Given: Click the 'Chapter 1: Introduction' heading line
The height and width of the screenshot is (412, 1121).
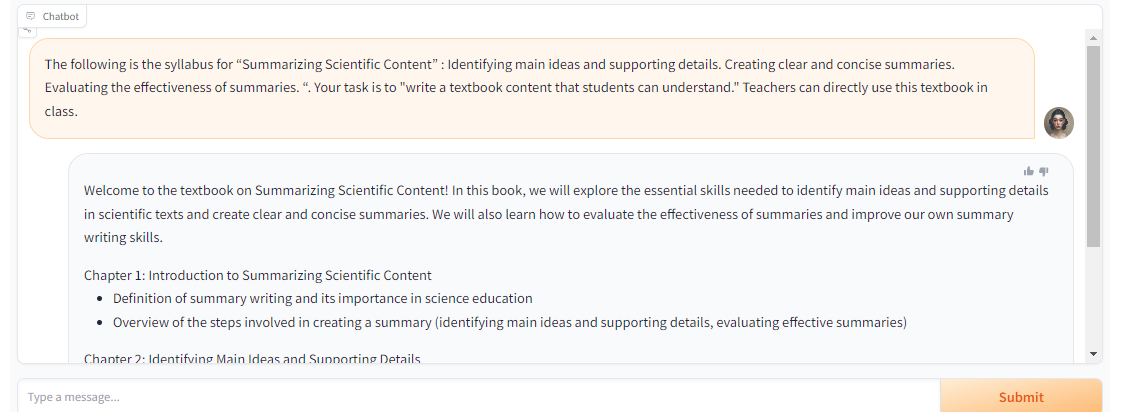Looking at the screenshot, I should click(257, 275).
